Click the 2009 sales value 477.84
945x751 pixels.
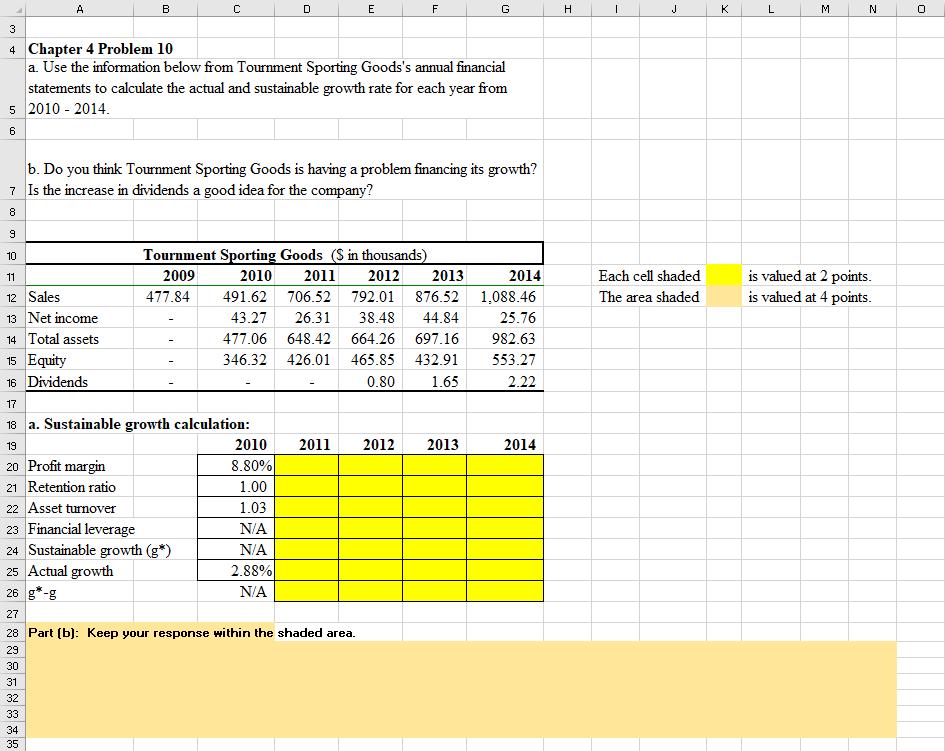click(x=168, y=297)
